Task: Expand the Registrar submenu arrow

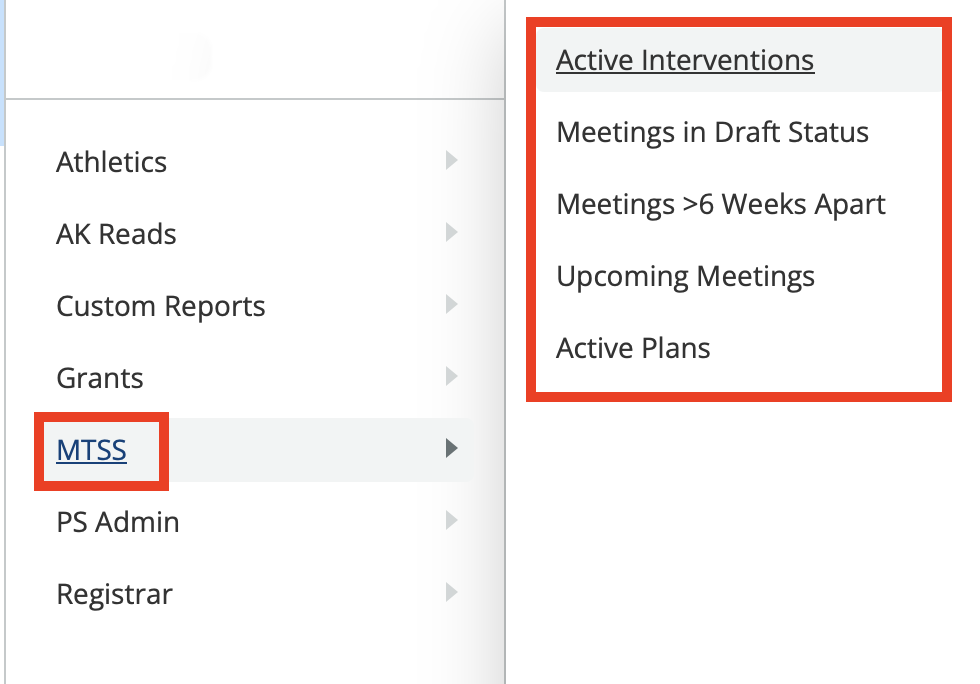Action: (x=452, y=592)
